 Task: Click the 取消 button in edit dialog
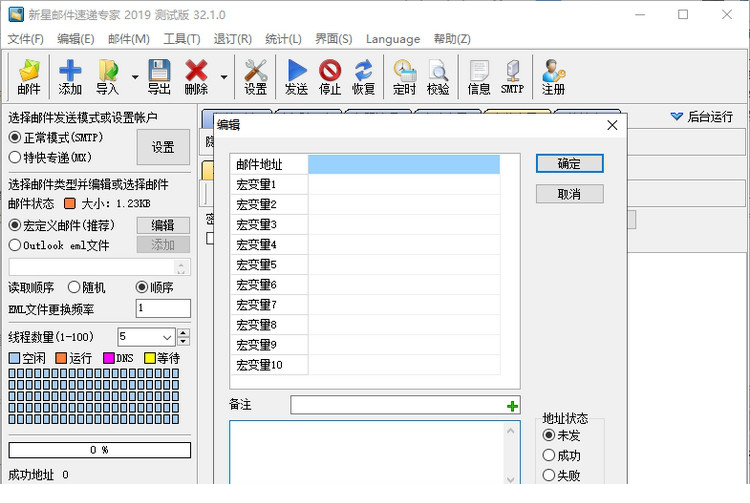[x=570, y=193]
